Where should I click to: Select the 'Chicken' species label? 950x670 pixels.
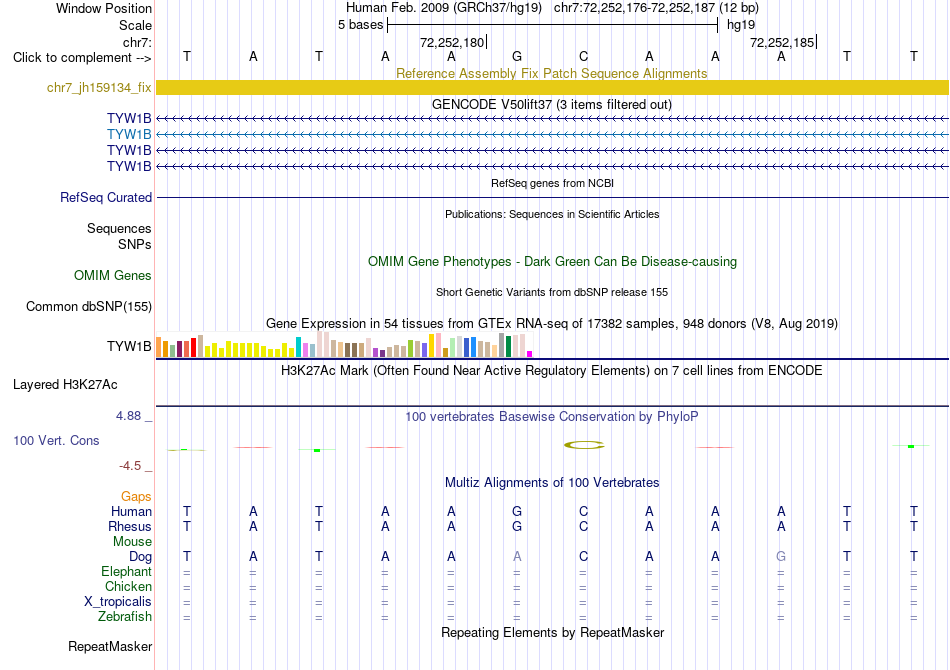128,586
